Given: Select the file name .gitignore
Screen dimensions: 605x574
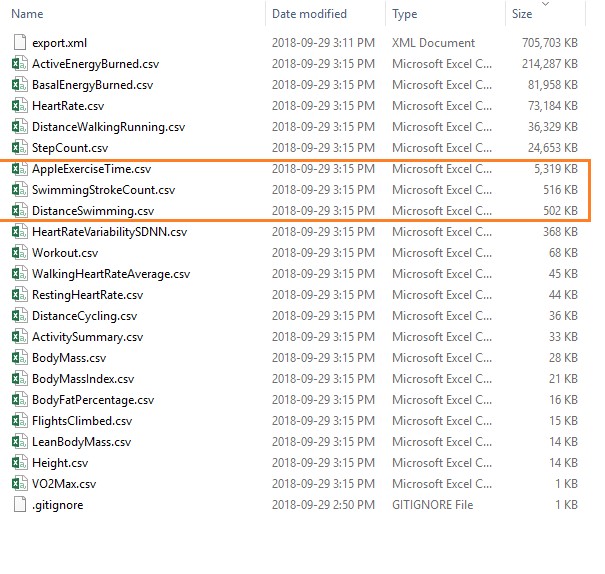Looking at the screenshot, I should 57,505.
